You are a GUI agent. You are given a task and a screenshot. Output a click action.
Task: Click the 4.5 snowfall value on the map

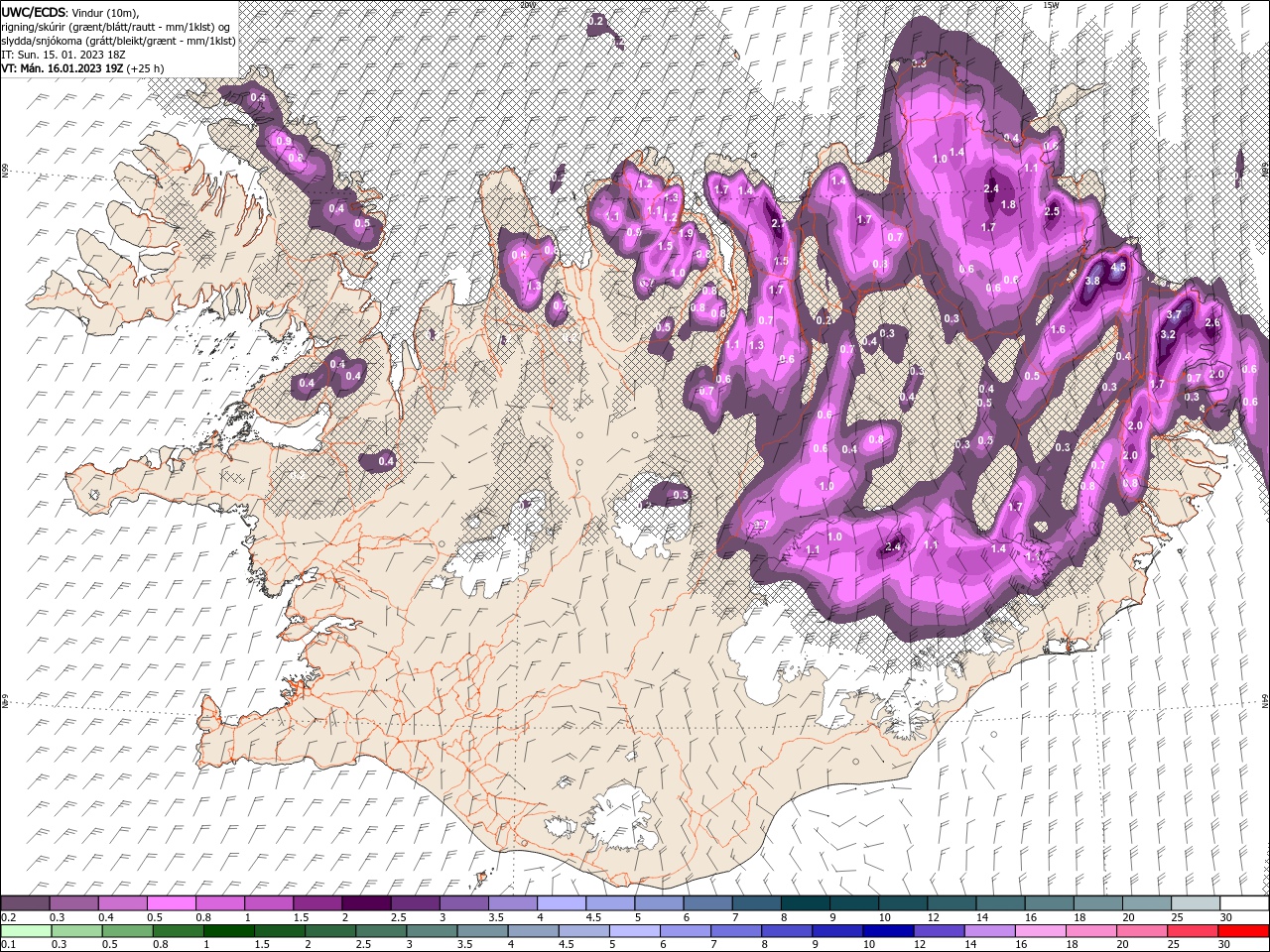1119,268
